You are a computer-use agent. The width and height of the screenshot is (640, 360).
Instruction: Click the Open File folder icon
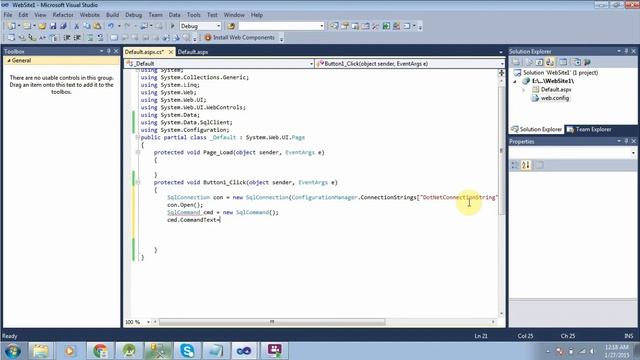pos(42,26)
